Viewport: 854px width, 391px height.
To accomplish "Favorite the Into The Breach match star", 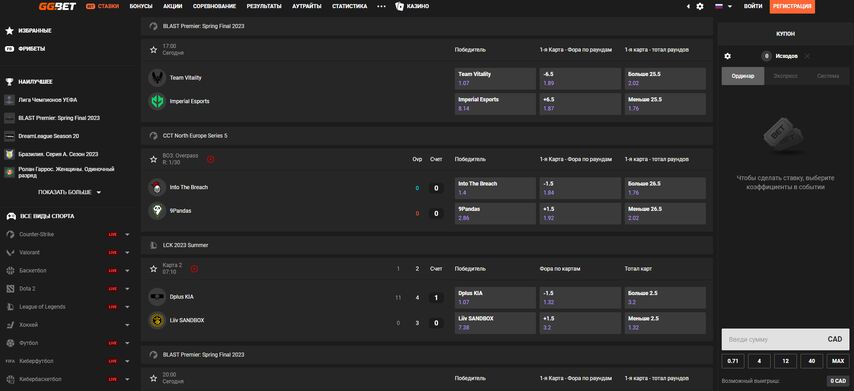I will (154, 159).
